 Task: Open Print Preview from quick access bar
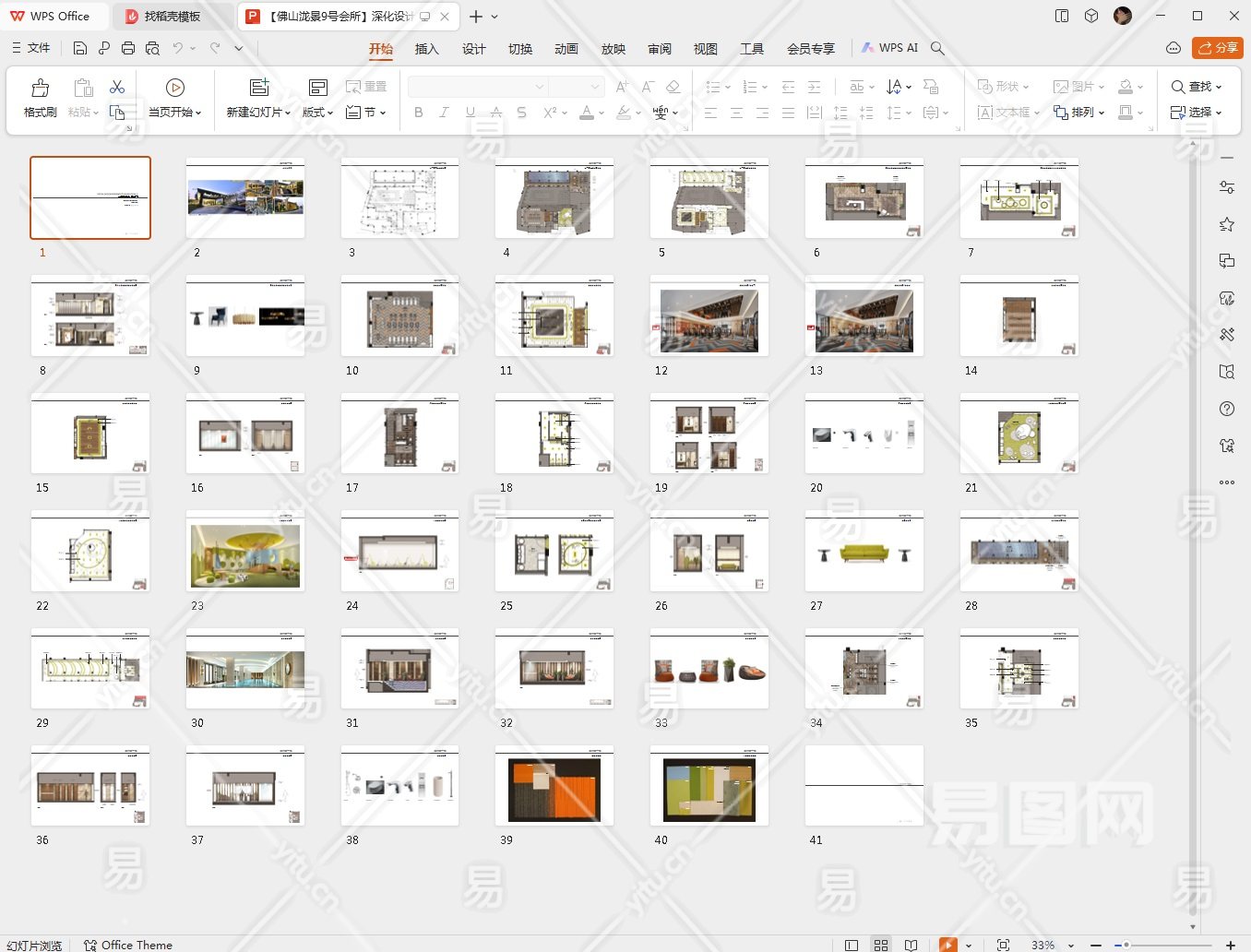coord(152,48)
